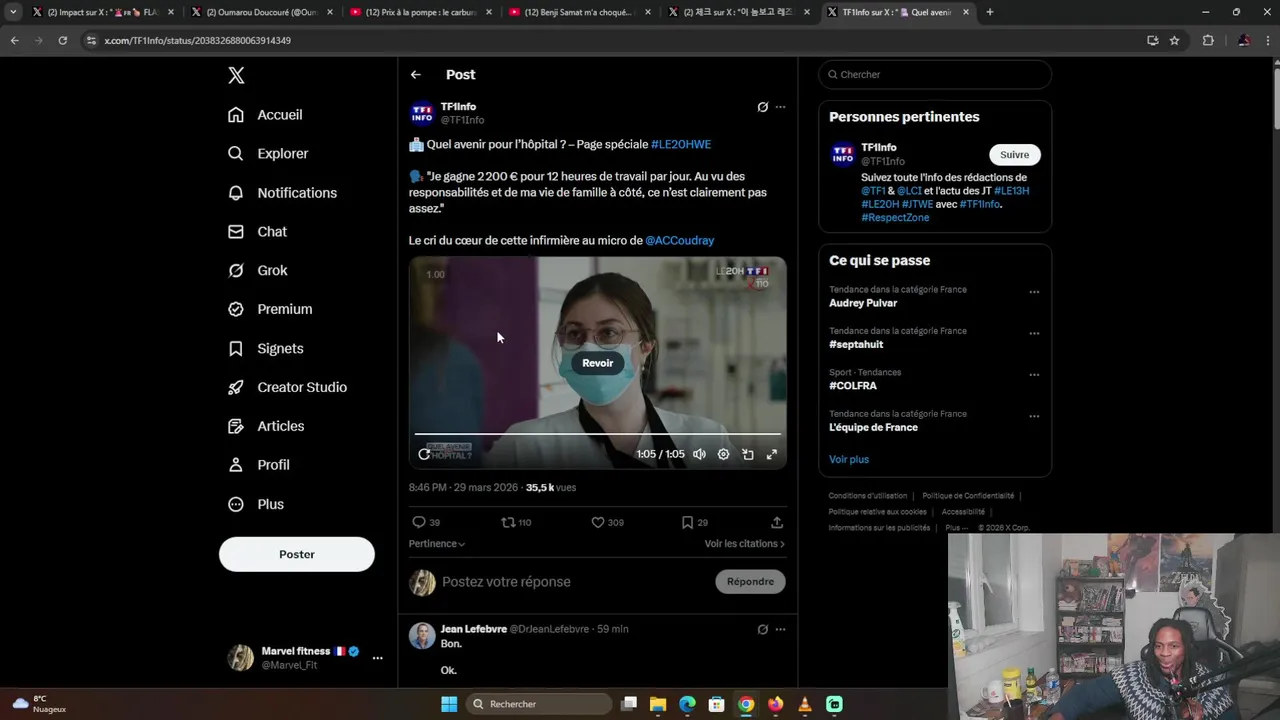This screenshot has width=1280, height=720.
Task: Open Notifications in the sidebar
Action: (282, 193)
